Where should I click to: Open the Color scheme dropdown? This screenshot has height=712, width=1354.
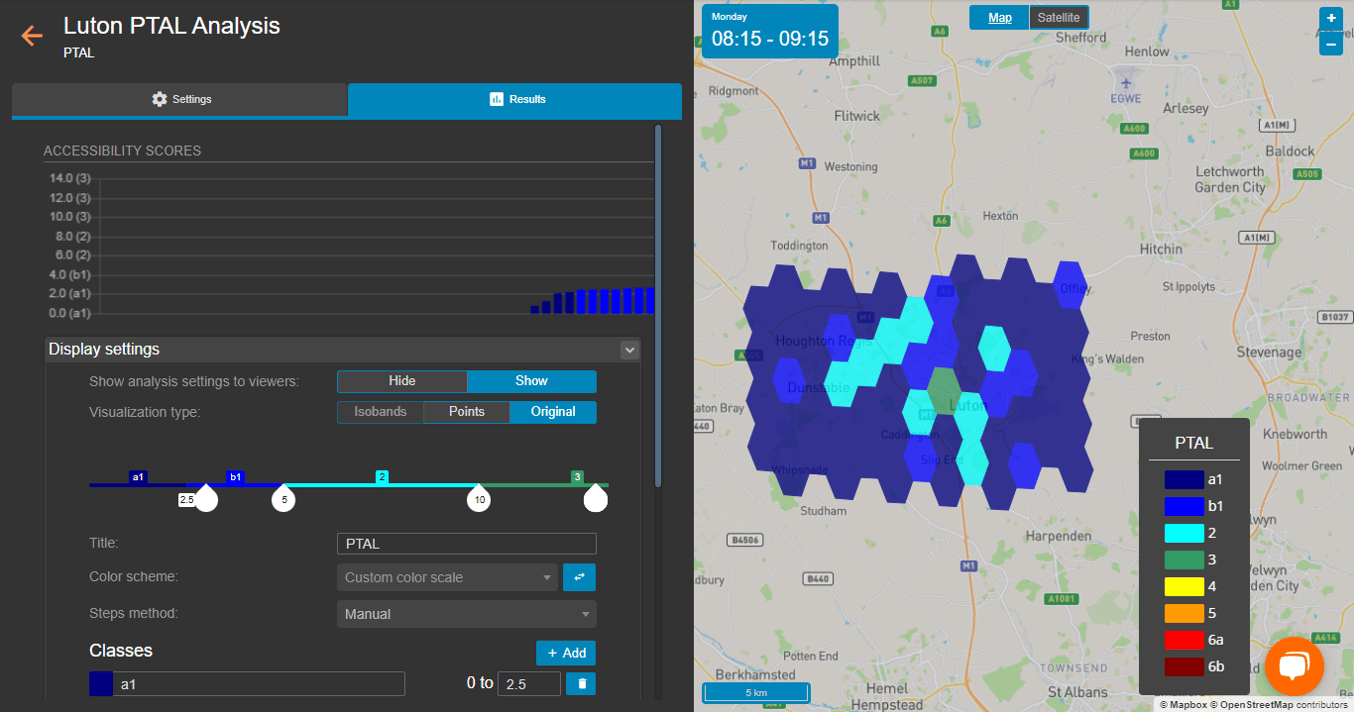(447, 577)
